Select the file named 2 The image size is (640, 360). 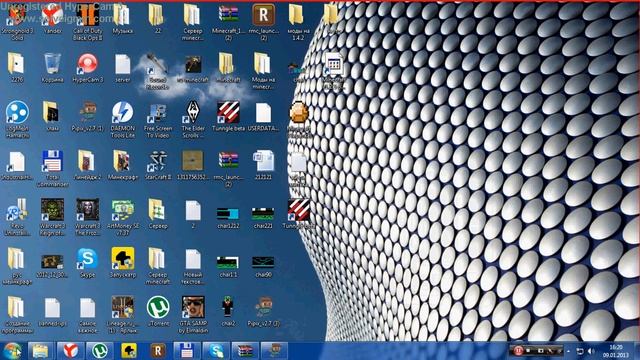193,213
